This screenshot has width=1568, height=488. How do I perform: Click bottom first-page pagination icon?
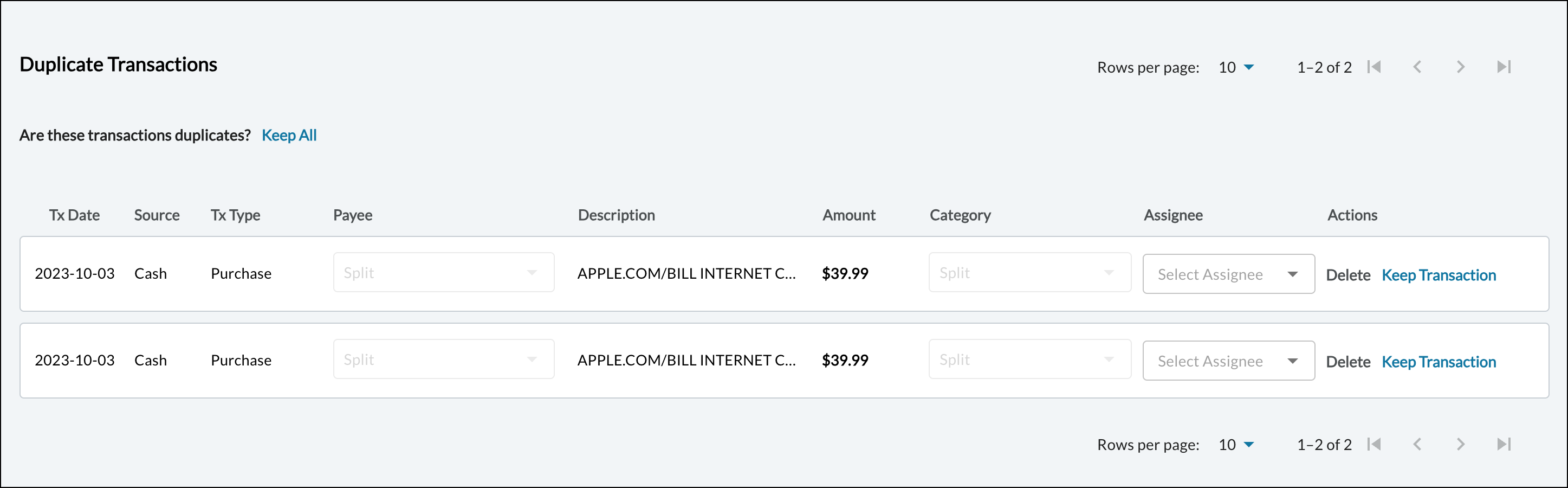(x=1374, y=444)
